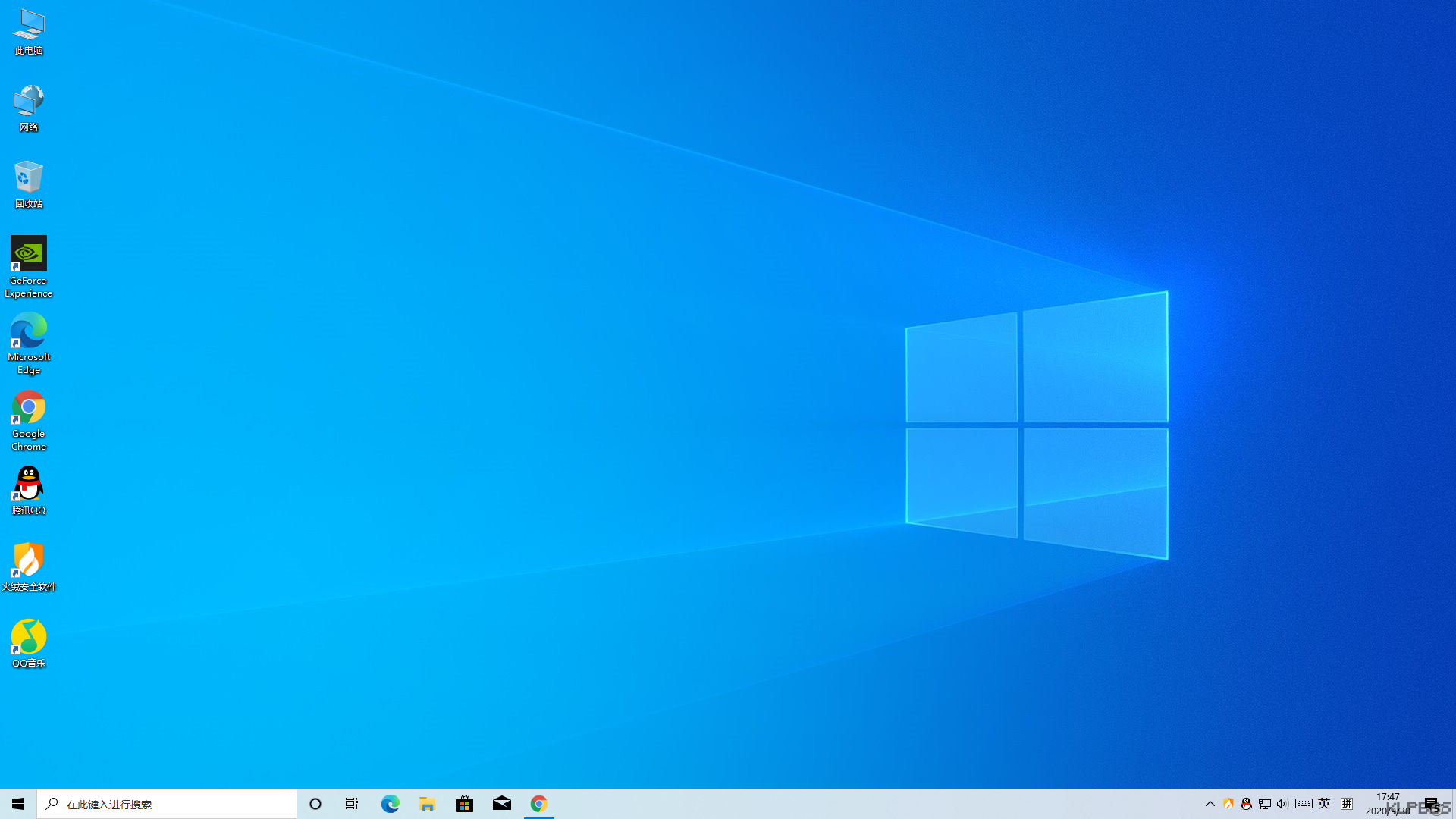The image size is (1456, 819).
Task: Select the QQ音乐 desktop shortcut
Action: [29, 644]
